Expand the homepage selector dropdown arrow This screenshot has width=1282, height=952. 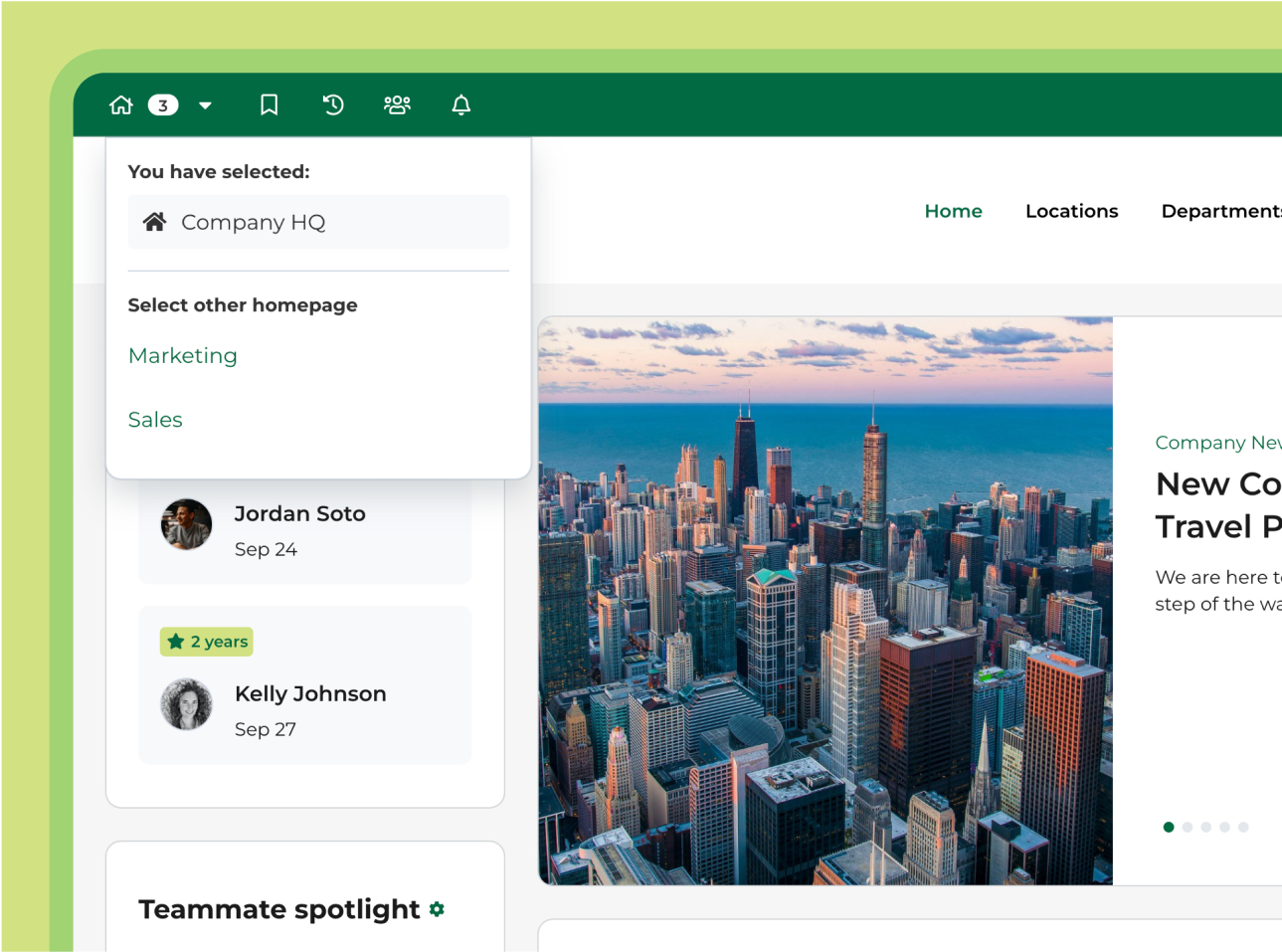205,104
